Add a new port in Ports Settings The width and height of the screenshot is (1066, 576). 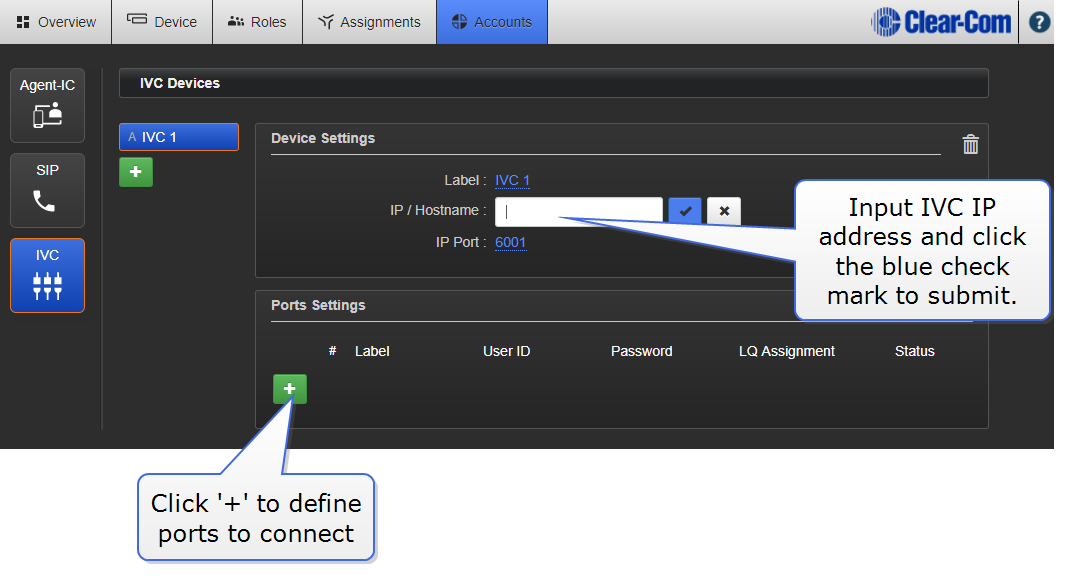point(290,389)
